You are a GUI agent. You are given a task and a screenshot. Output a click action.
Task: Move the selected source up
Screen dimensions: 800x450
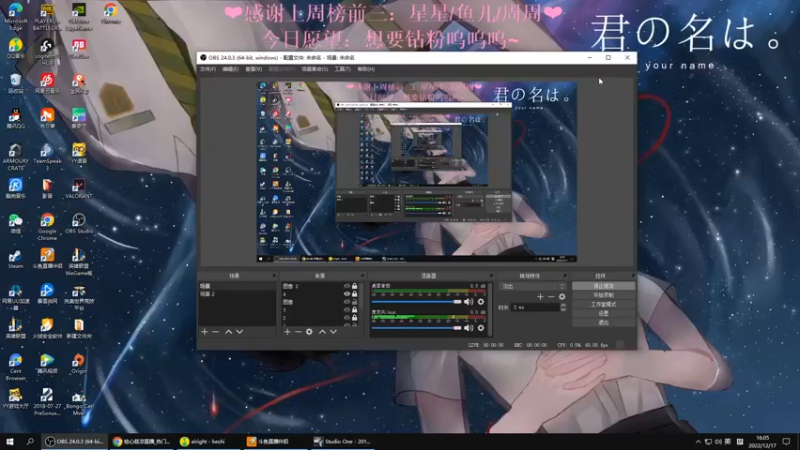point(322,332)
